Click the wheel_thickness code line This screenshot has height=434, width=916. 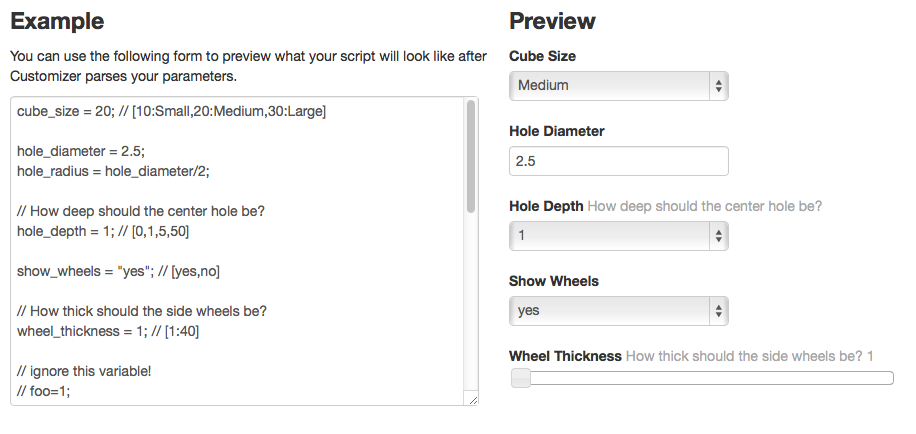coord(108,331)
